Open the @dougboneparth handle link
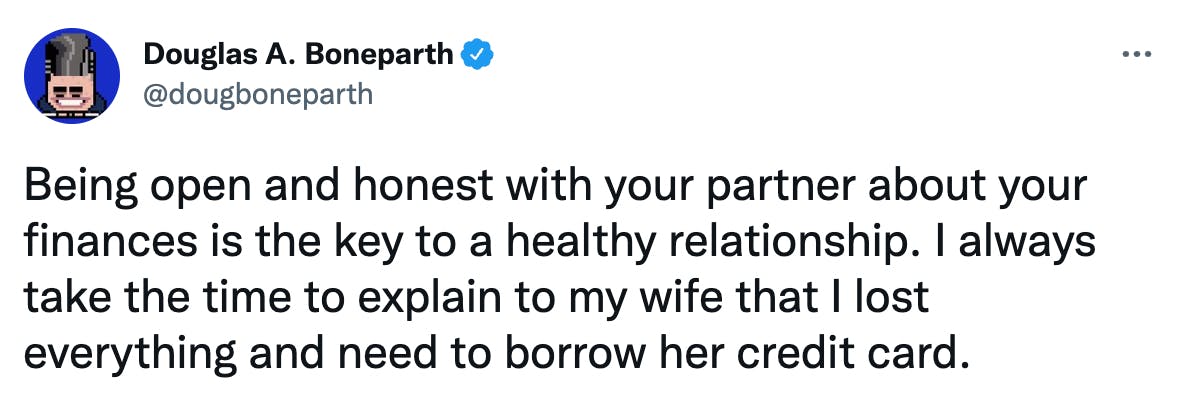The height and width of the screenshot is (408, 1184). (257, 96)
